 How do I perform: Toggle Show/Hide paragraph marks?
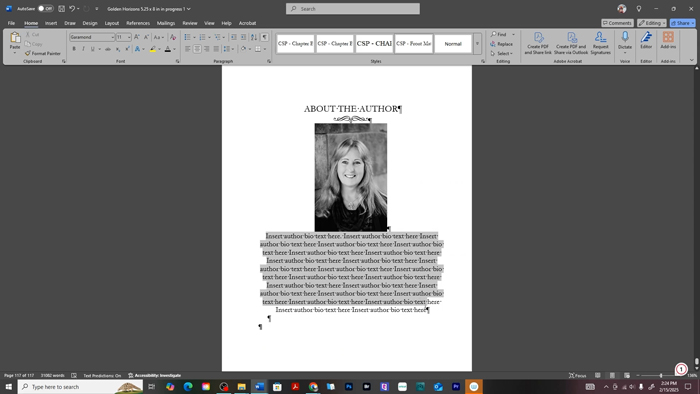[265, 37]
